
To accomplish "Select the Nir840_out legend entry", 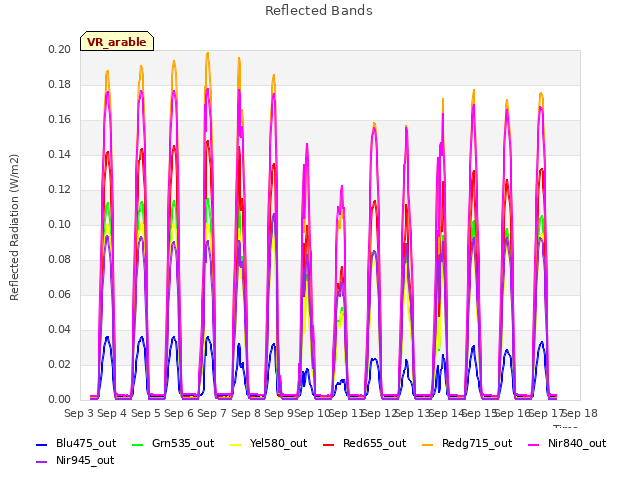I will coord(567,444).
